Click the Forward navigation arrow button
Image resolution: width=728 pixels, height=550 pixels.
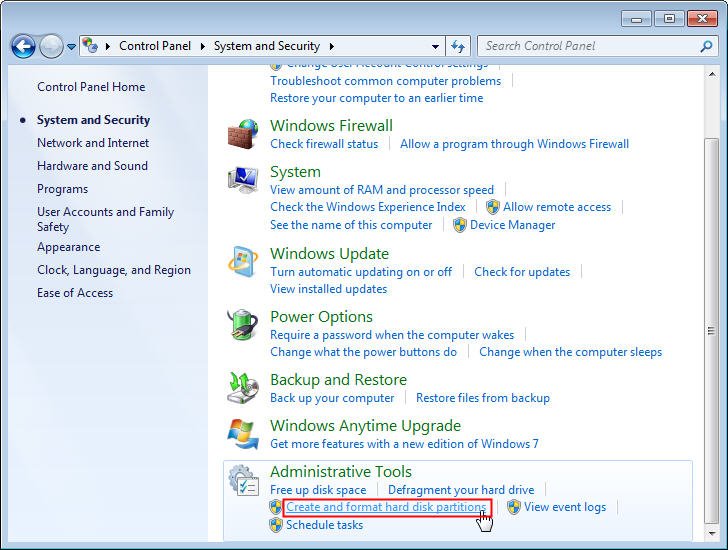click(x=51, y=46)
